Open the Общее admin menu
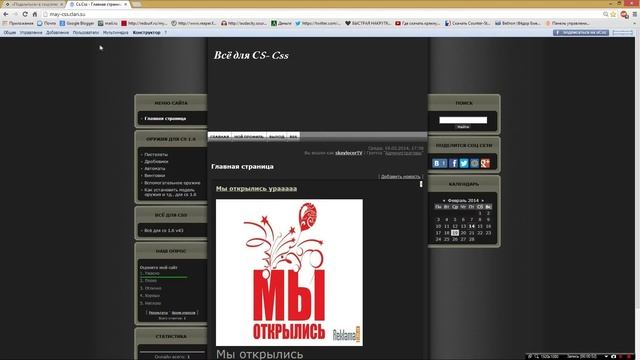Viewport: 640px width, 360px height. pyautogui.click(x=10, y=33)
